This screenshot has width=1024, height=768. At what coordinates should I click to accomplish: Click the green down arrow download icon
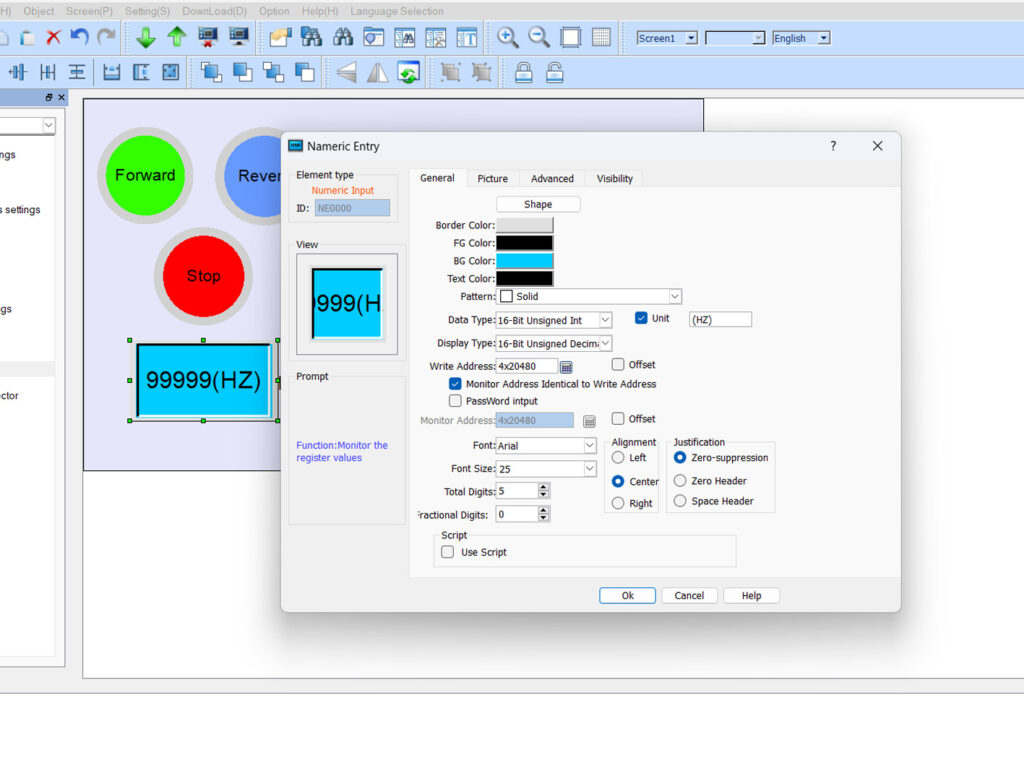pos(146,38)
